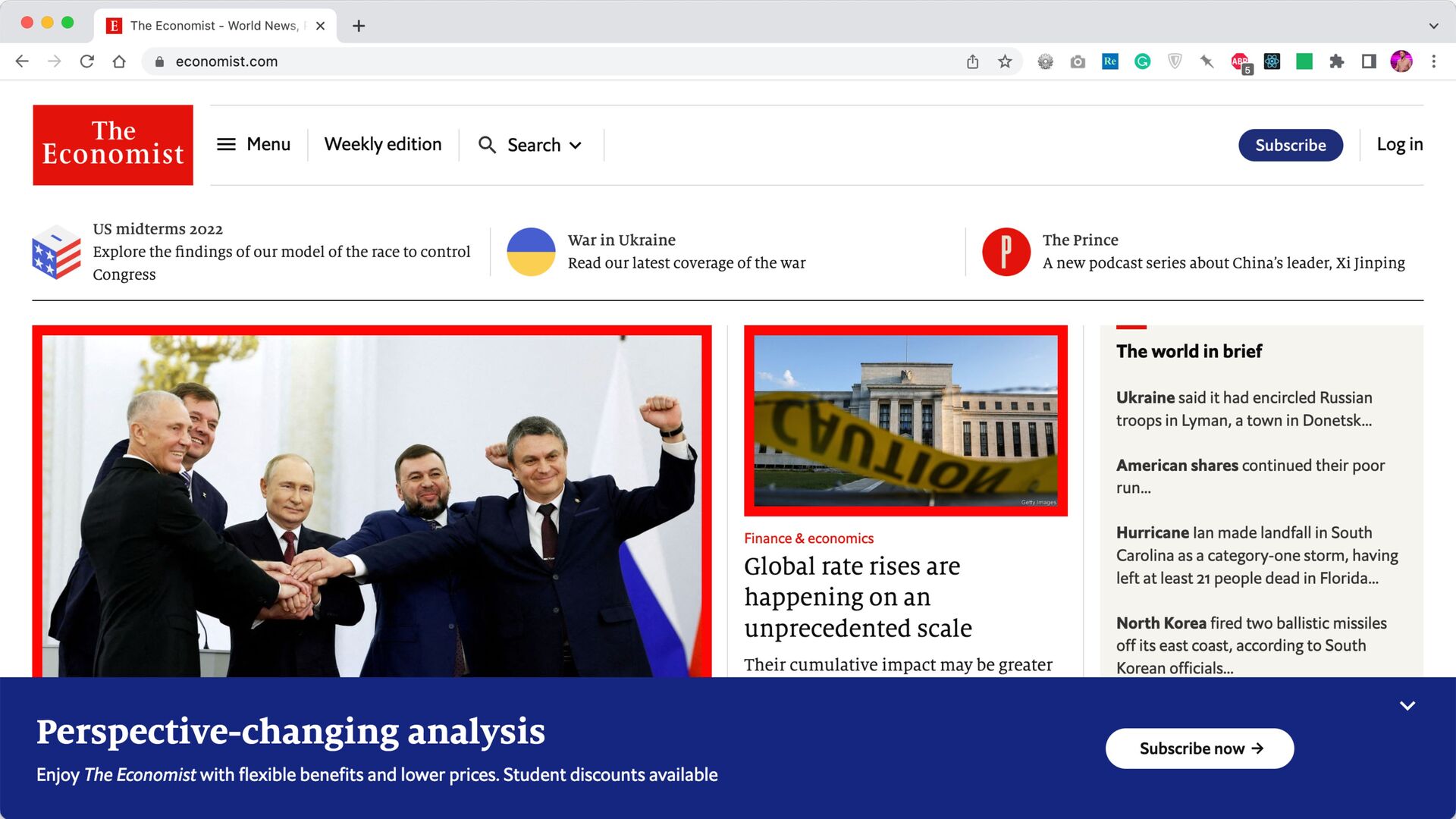This screenshot has width=1456, height=819.
Task: Click the Search magnifier icon
Action: click(x=487, y=145)
